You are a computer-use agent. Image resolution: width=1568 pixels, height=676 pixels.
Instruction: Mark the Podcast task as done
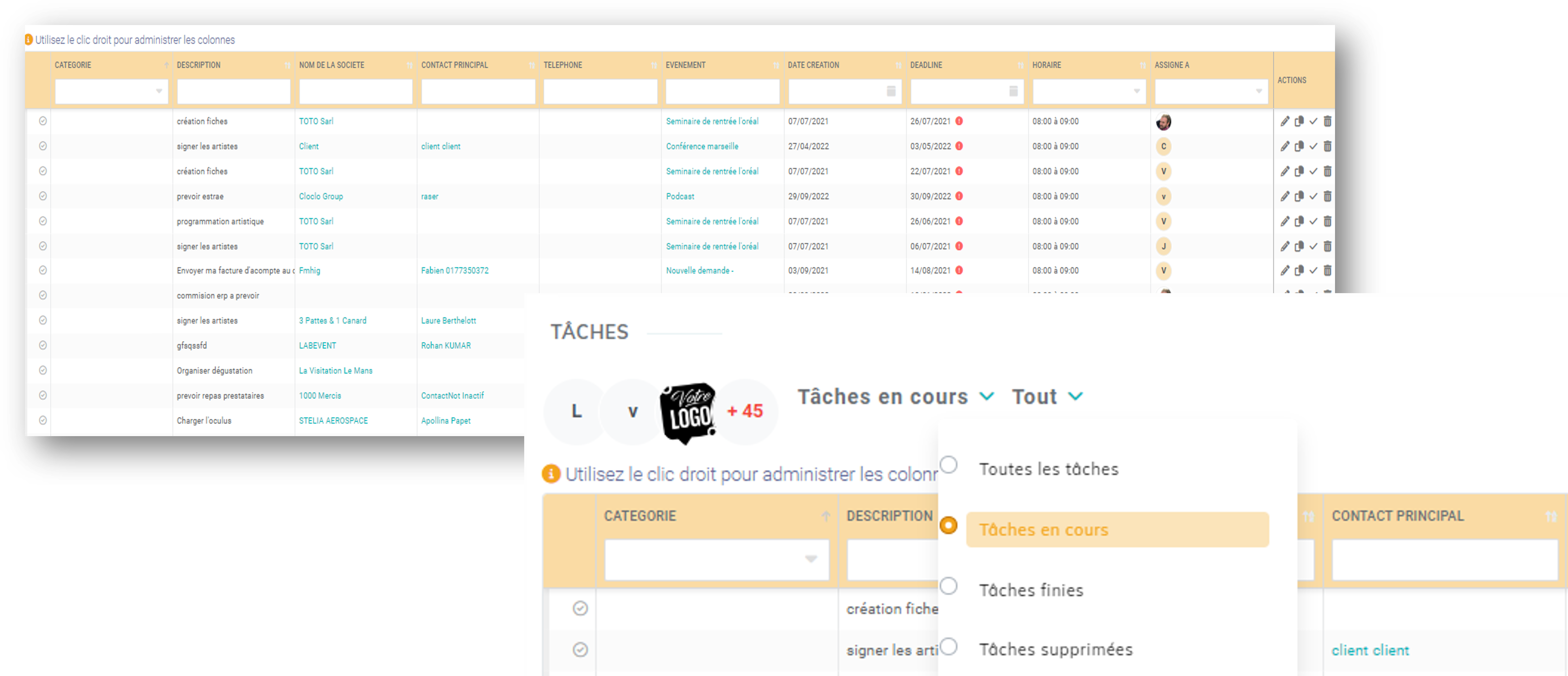tap(1313, 196)
